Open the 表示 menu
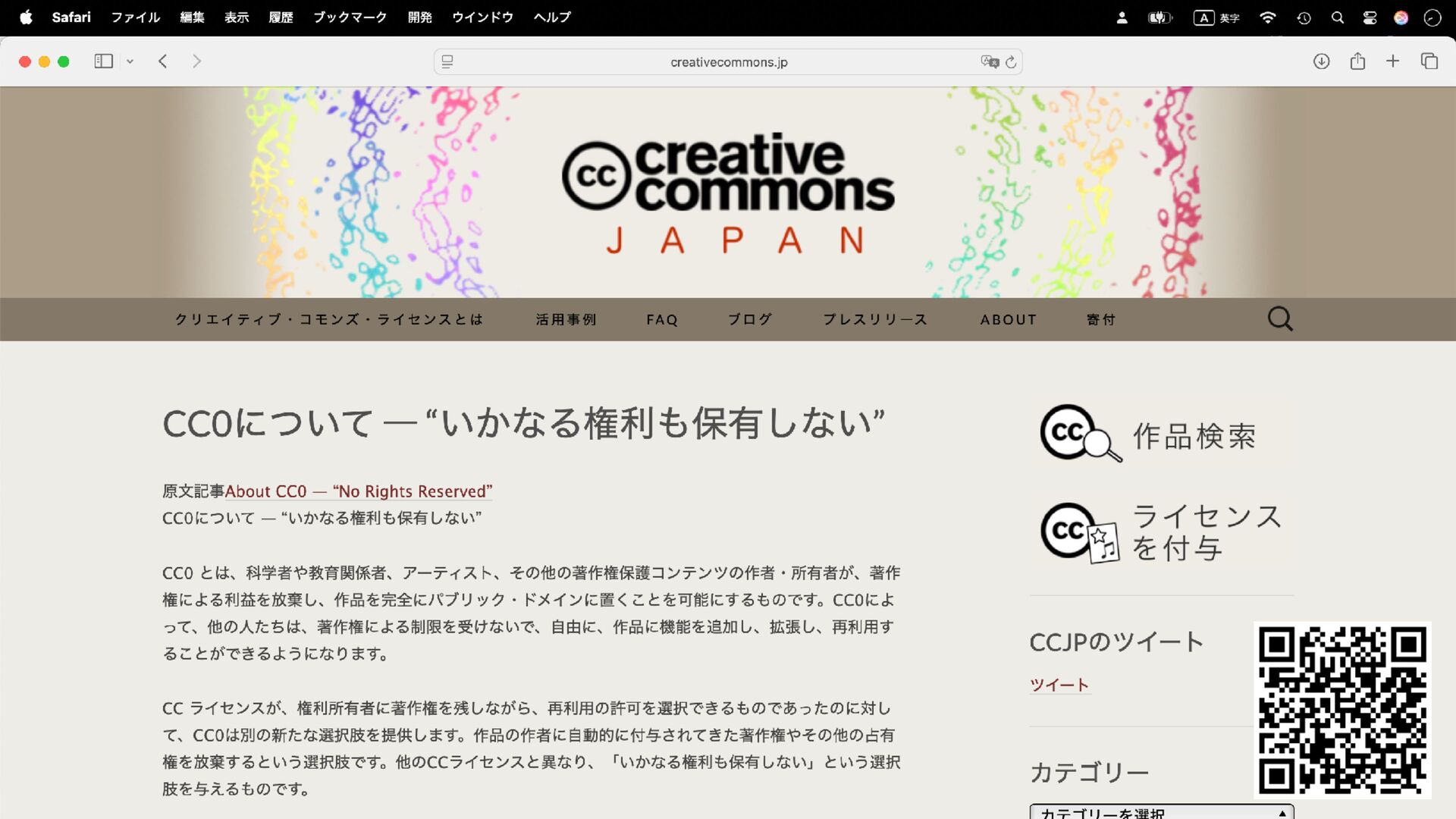1456x819 pixels. click(x=237, y=17)
